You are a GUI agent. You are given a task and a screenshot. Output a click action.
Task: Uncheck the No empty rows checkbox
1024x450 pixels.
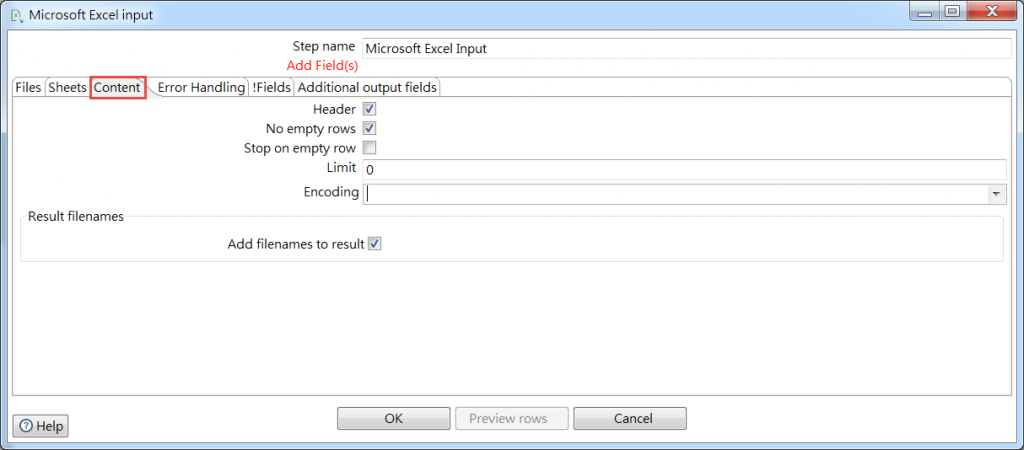pyautogui.click(x=370, y=128)
